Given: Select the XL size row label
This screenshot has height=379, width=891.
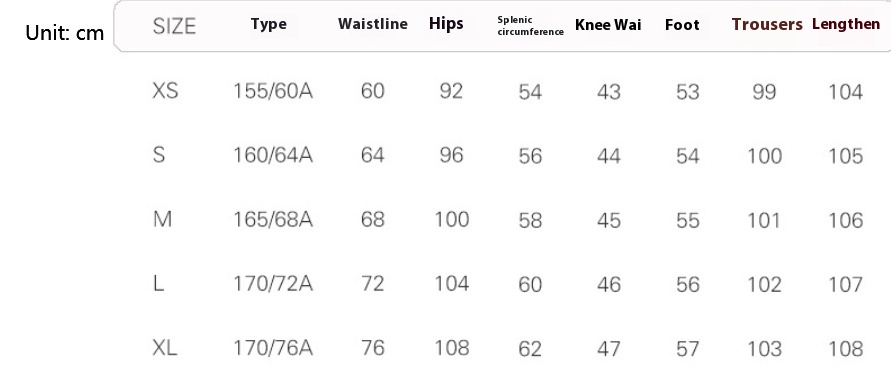Looking at the screenshot, I should coord(165,348).
